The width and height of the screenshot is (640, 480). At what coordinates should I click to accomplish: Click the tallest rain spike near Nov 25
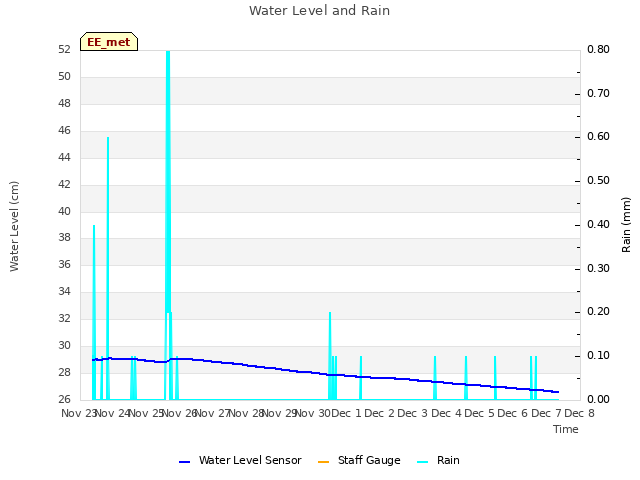point(168,180)
